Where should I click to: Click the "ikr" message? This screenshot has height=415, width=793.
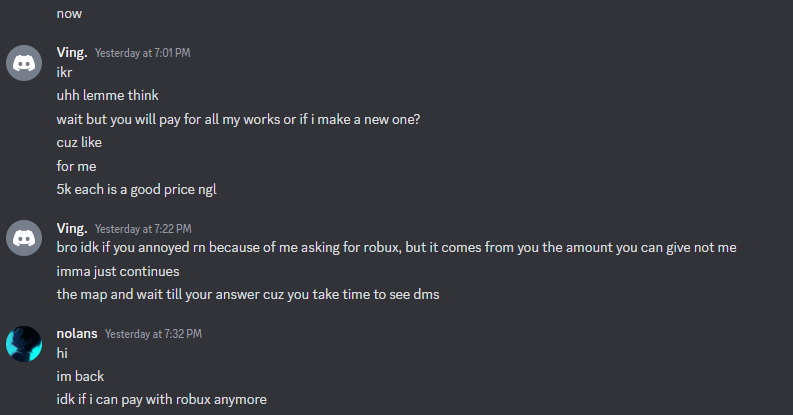(65, 73)
